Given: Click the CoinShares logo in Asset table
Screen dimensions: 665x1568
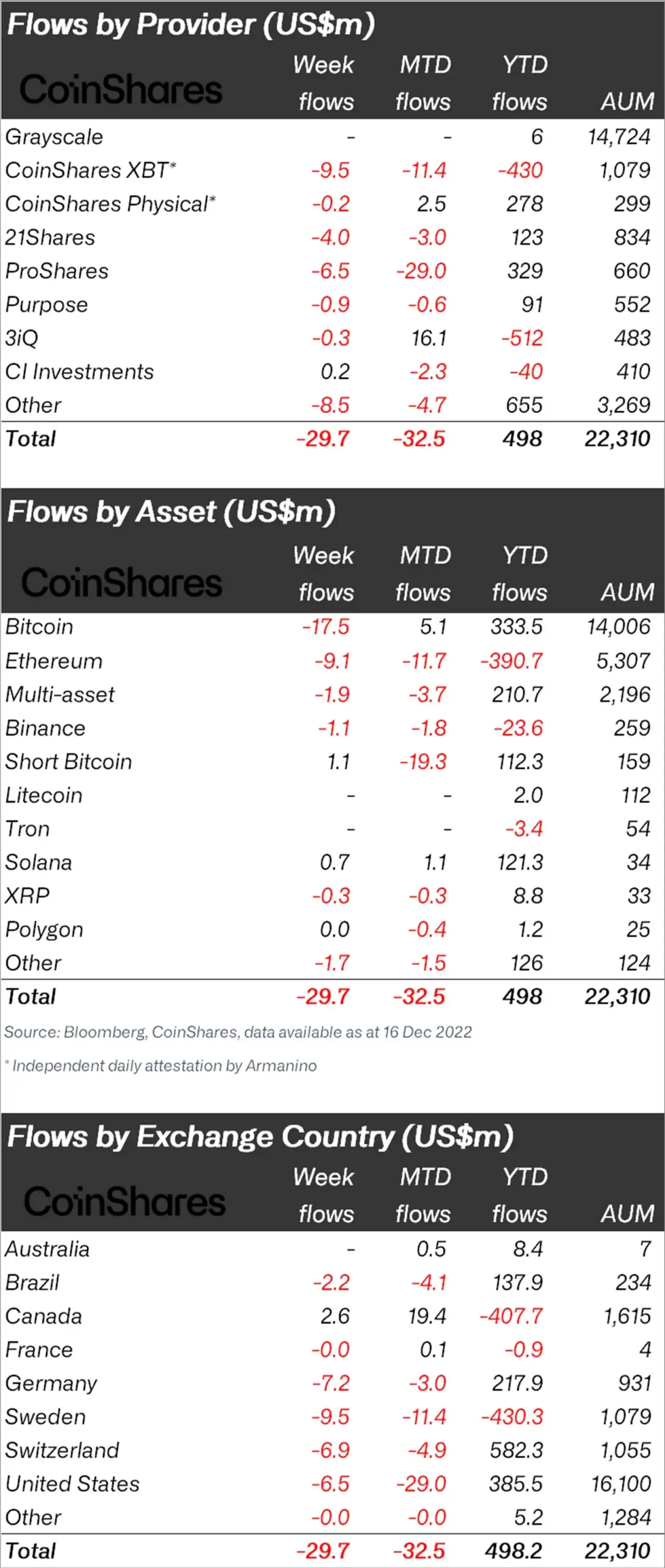Looking at the screenshot, I should 121,582.
